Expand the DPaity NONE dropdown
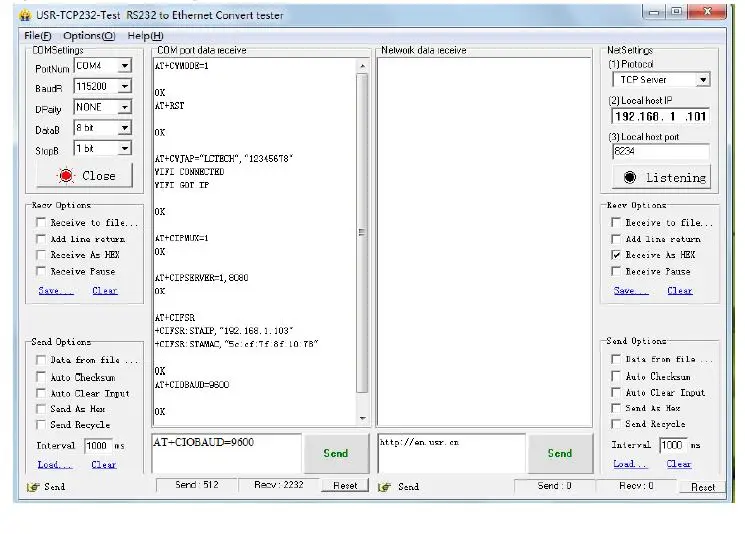 pyautogui.click(x=124, y=107)
